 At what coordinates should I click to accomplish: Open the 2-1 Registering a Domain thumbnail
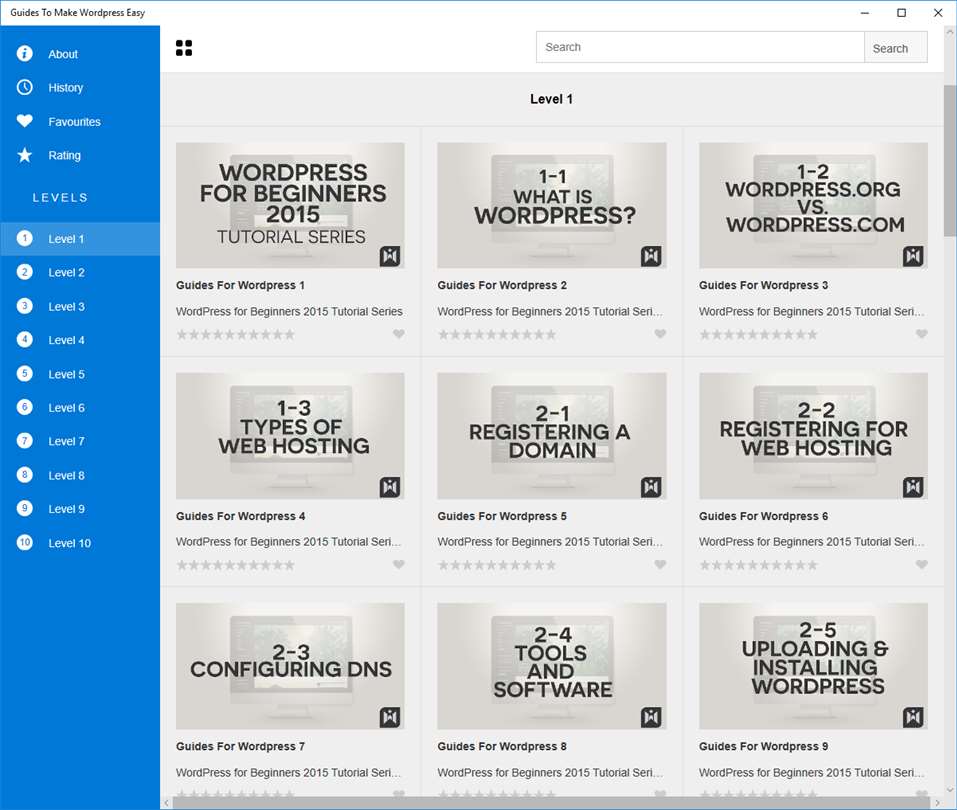click(552, 436)
